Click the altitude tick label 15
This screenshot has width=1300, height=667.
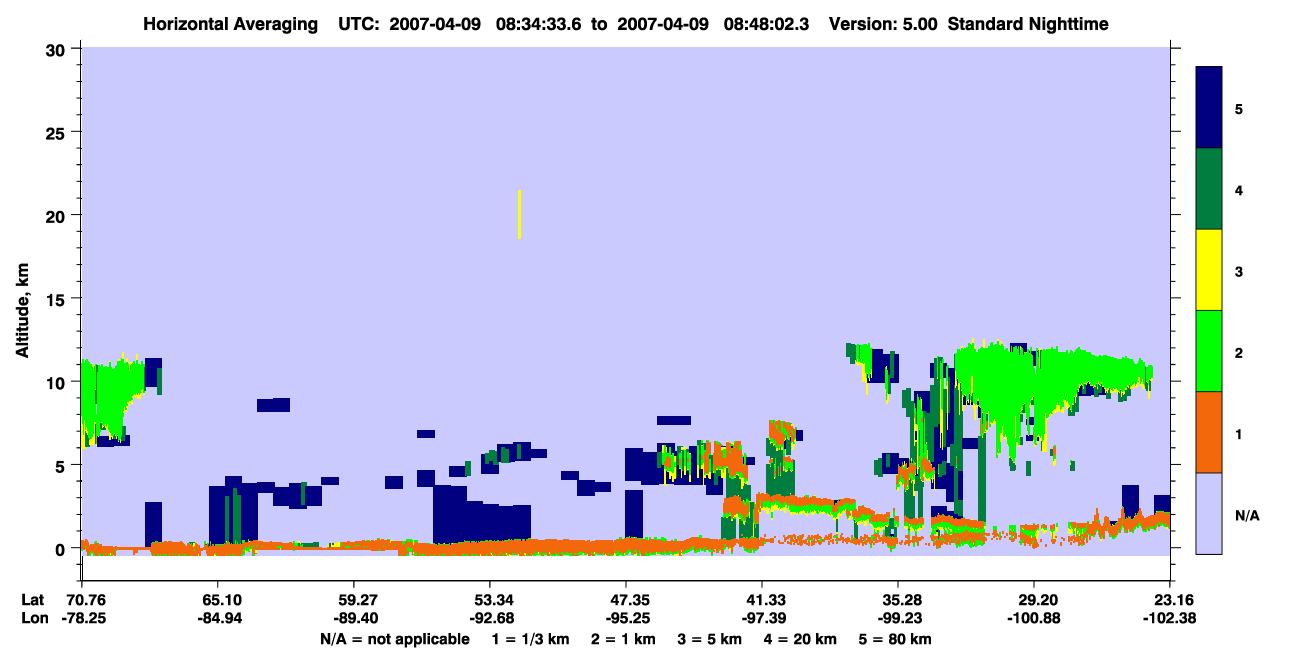(57, 299)
